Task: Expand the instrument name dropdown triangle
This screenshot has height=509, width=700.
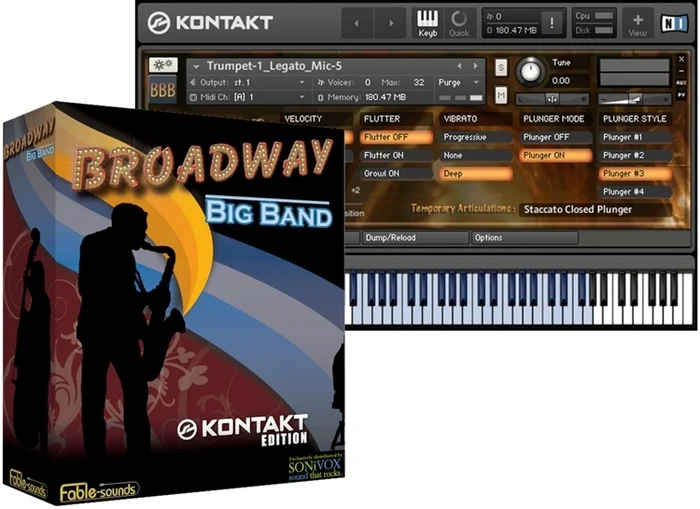Action: click(196, 67)
